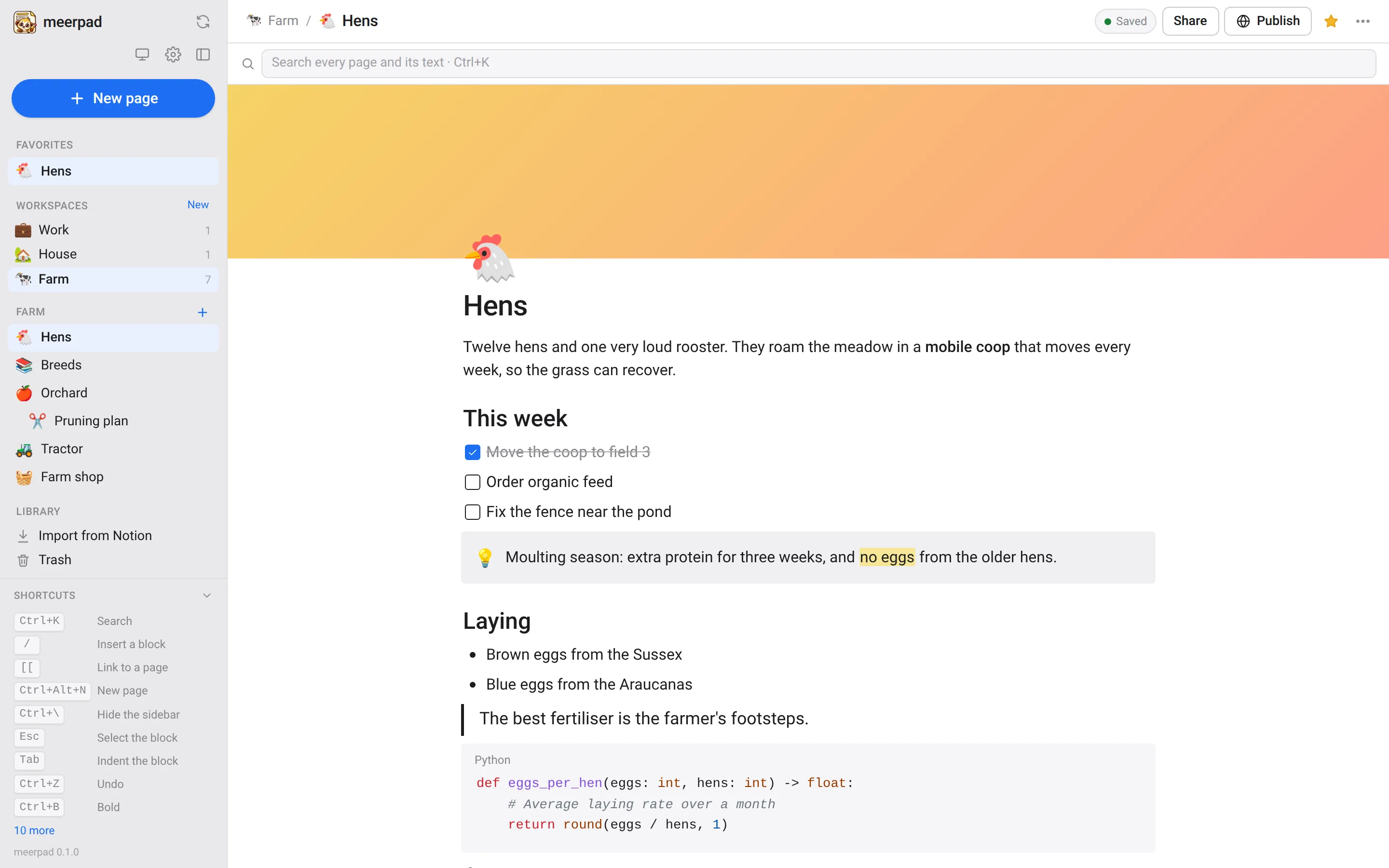
Task: Open the Orchard page
Action: (113, 393)
